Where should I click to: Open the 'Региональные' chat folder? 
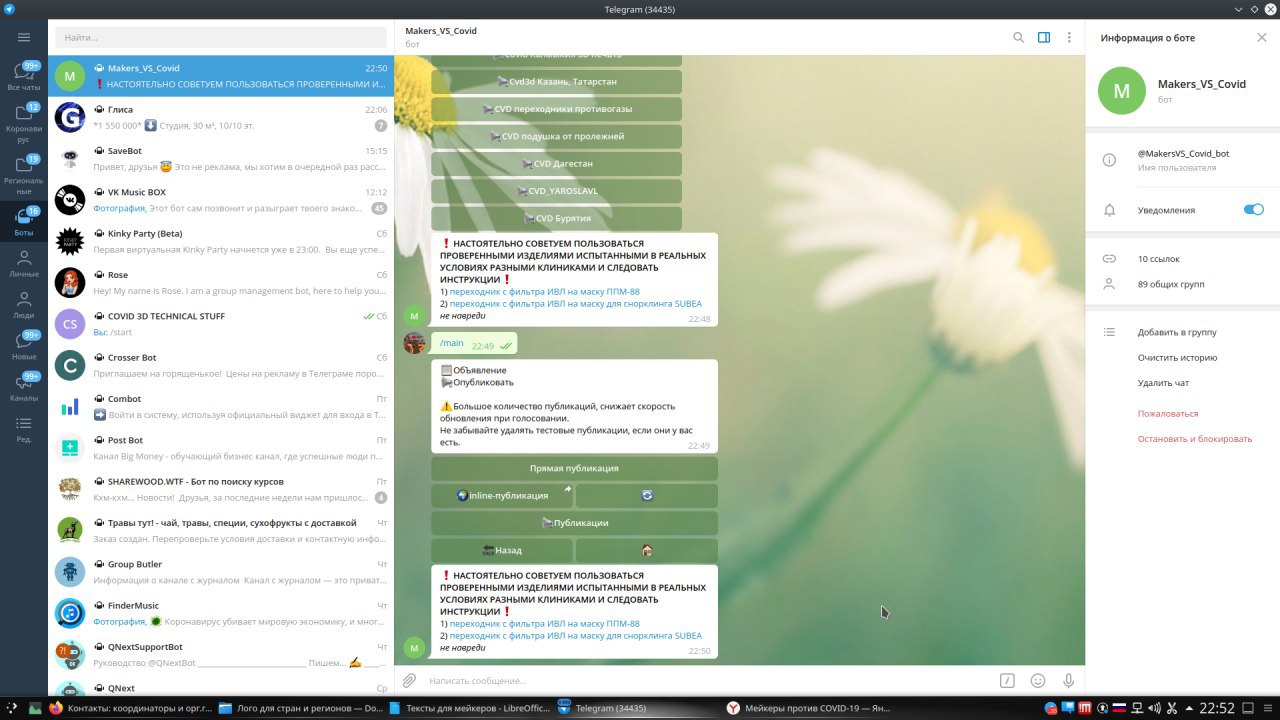24,173
